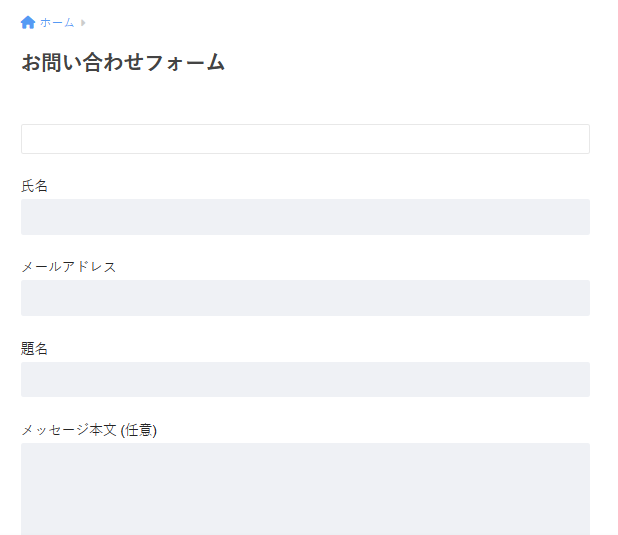Select the メールアドレス input field
Image resolution: width=618 pixels, height=535 pixels.
(x=305, y=298)
